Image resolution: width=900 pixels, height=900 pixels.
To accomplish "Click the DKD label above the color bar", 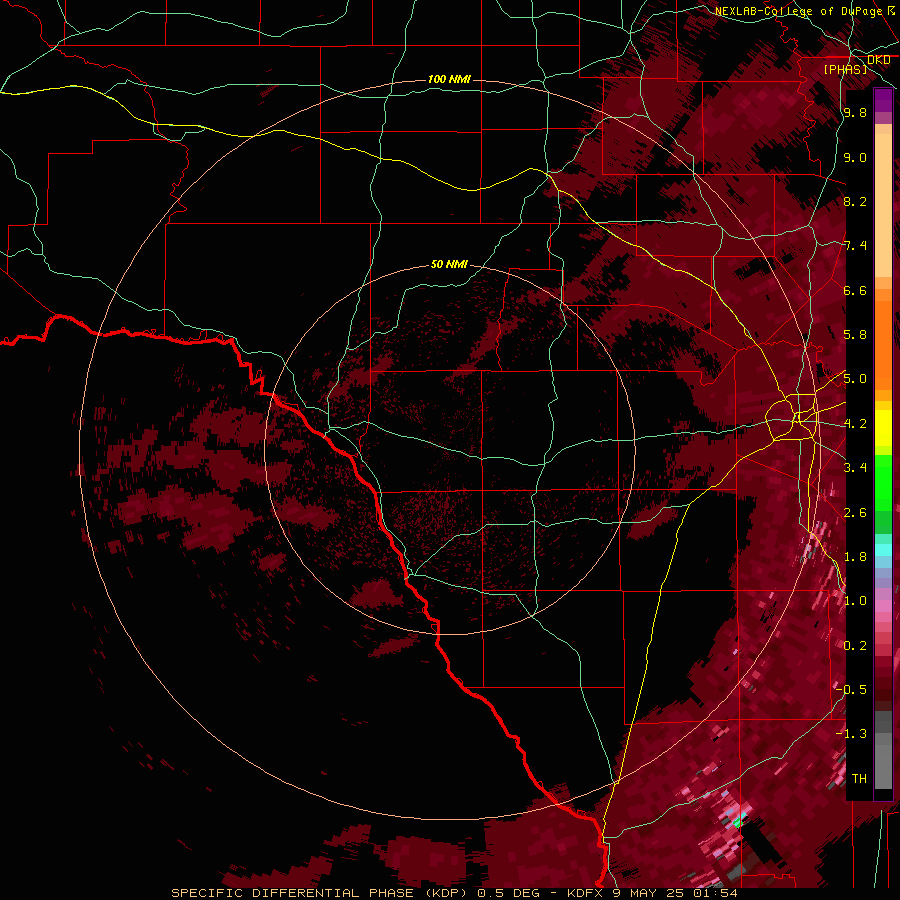I will (879, 60).
